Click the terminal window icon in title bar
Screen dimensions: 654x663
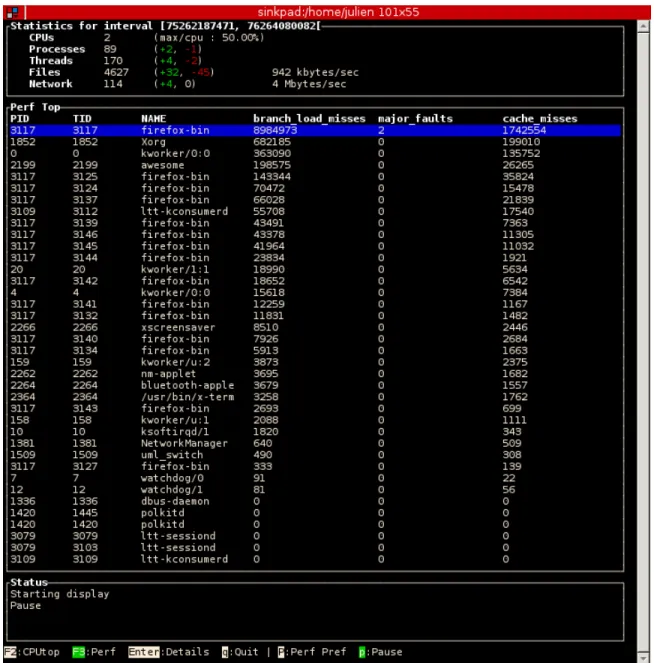(12, 12)
